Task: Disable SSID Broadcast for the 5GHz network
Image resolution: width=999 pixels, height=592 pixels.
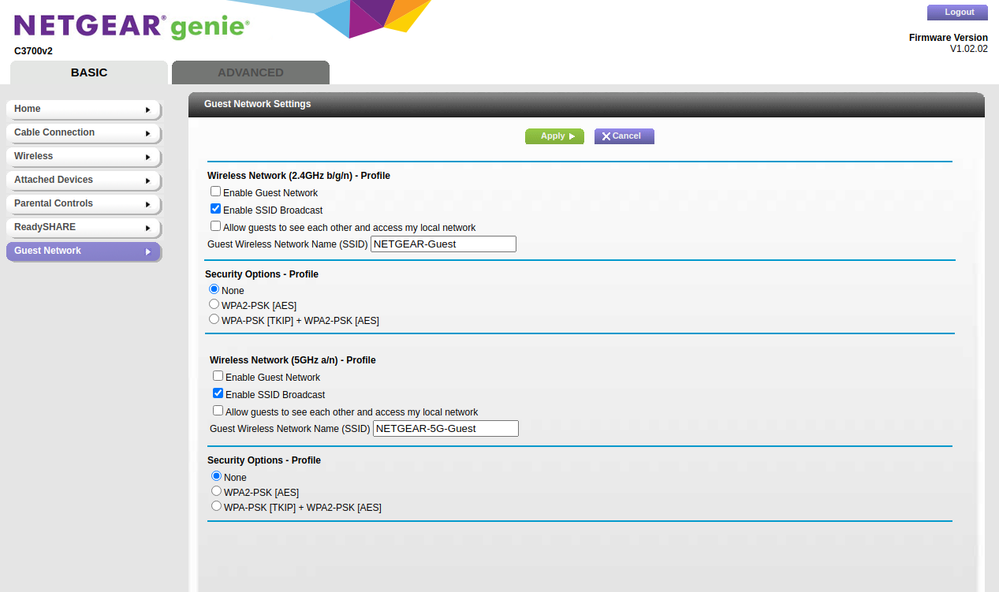Action: click(217, 393)
